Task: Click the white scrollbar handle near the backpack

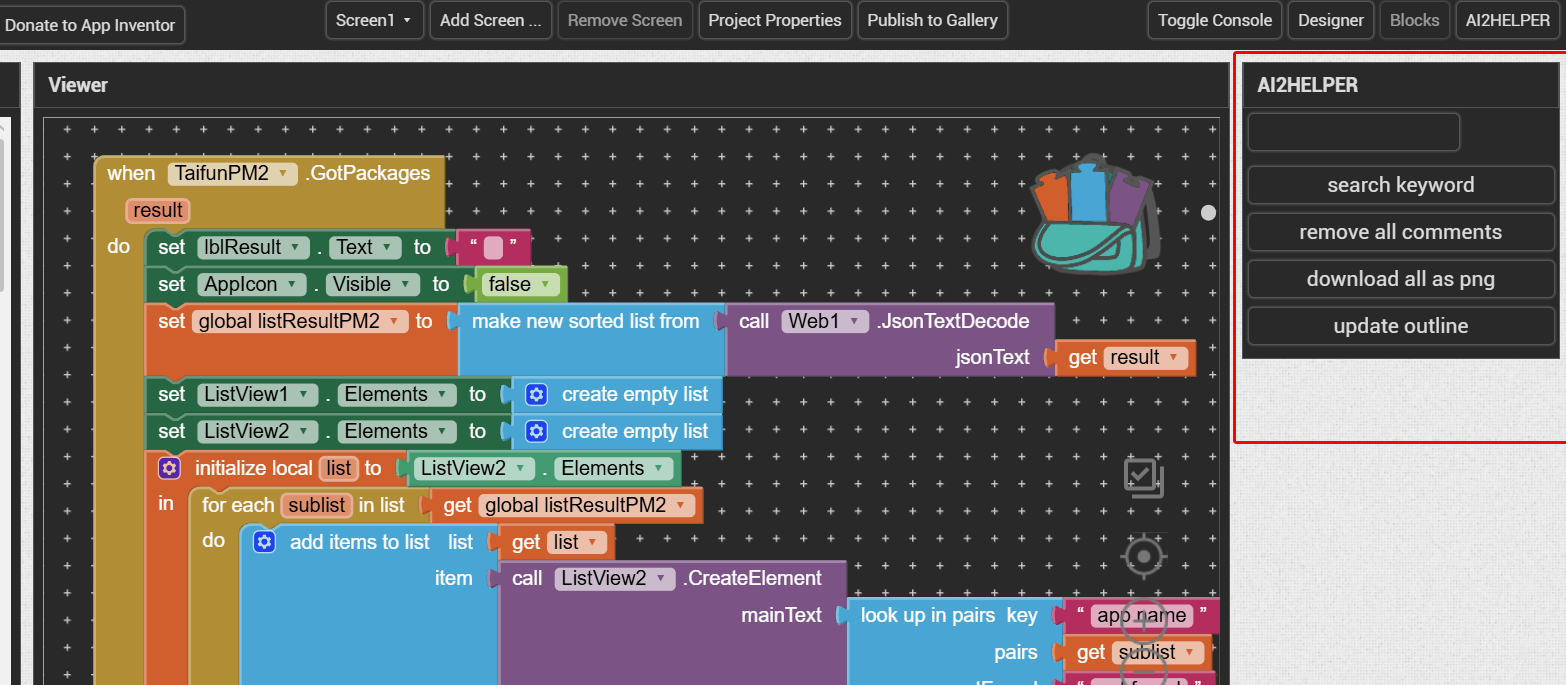Action: point(1208,213)
